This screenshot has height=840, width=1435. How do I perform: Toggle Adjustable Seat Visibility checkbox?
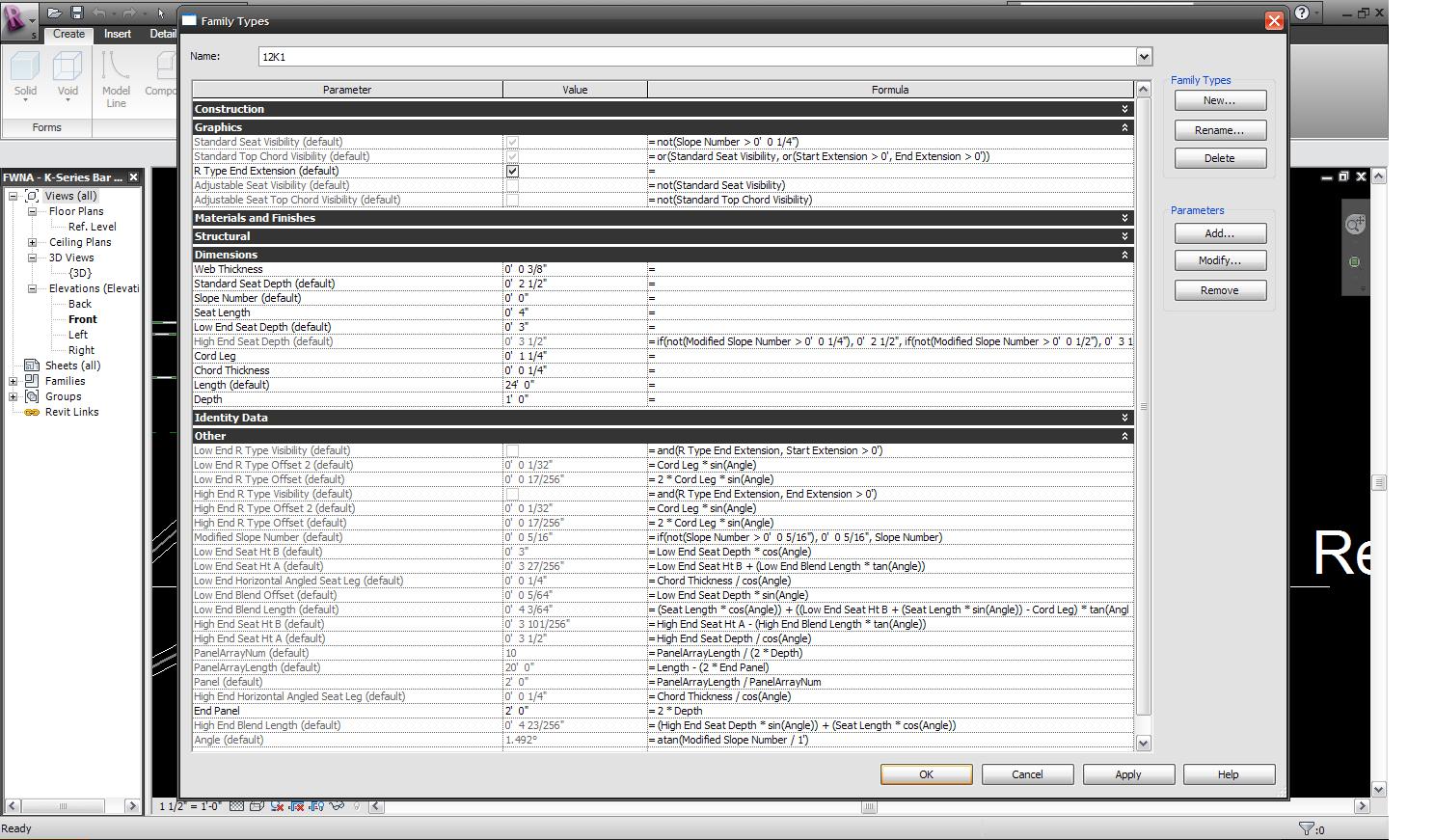(512, 185)
